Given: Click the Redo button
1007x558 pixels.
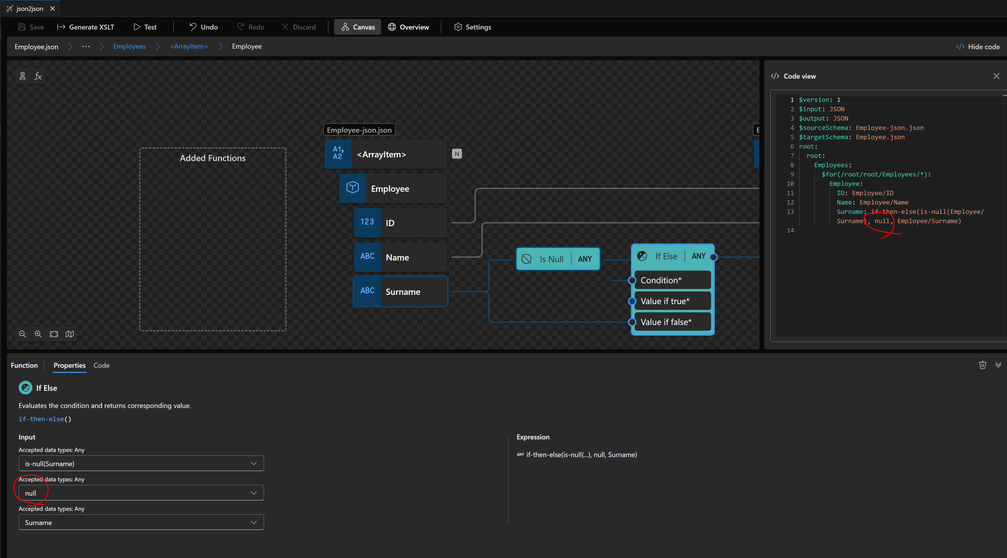Looking at the screenshot, I should pyautogui.click(x=250, y=27).
